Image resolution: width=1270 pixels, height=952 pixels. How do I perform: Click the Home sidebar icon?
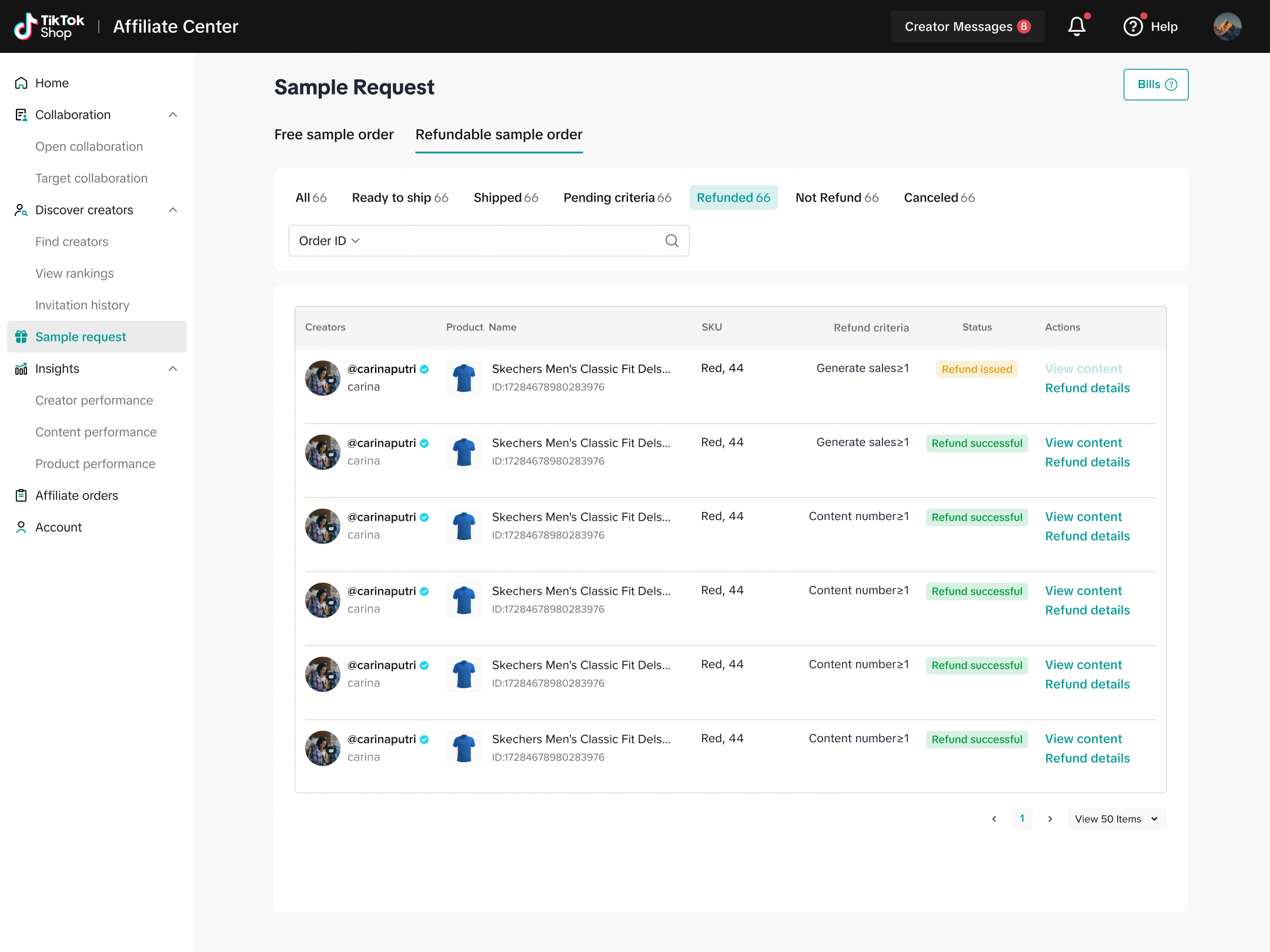pos(21,83)
